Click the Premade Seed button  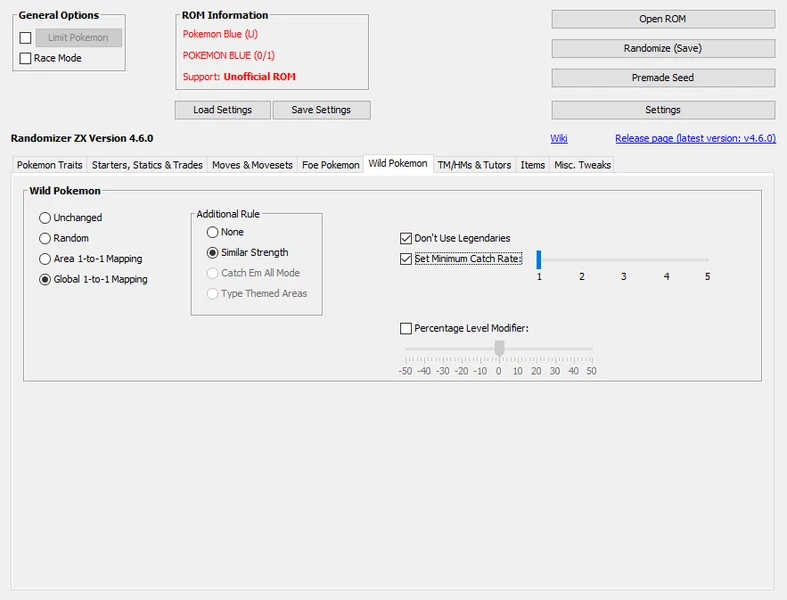[663, 78]
